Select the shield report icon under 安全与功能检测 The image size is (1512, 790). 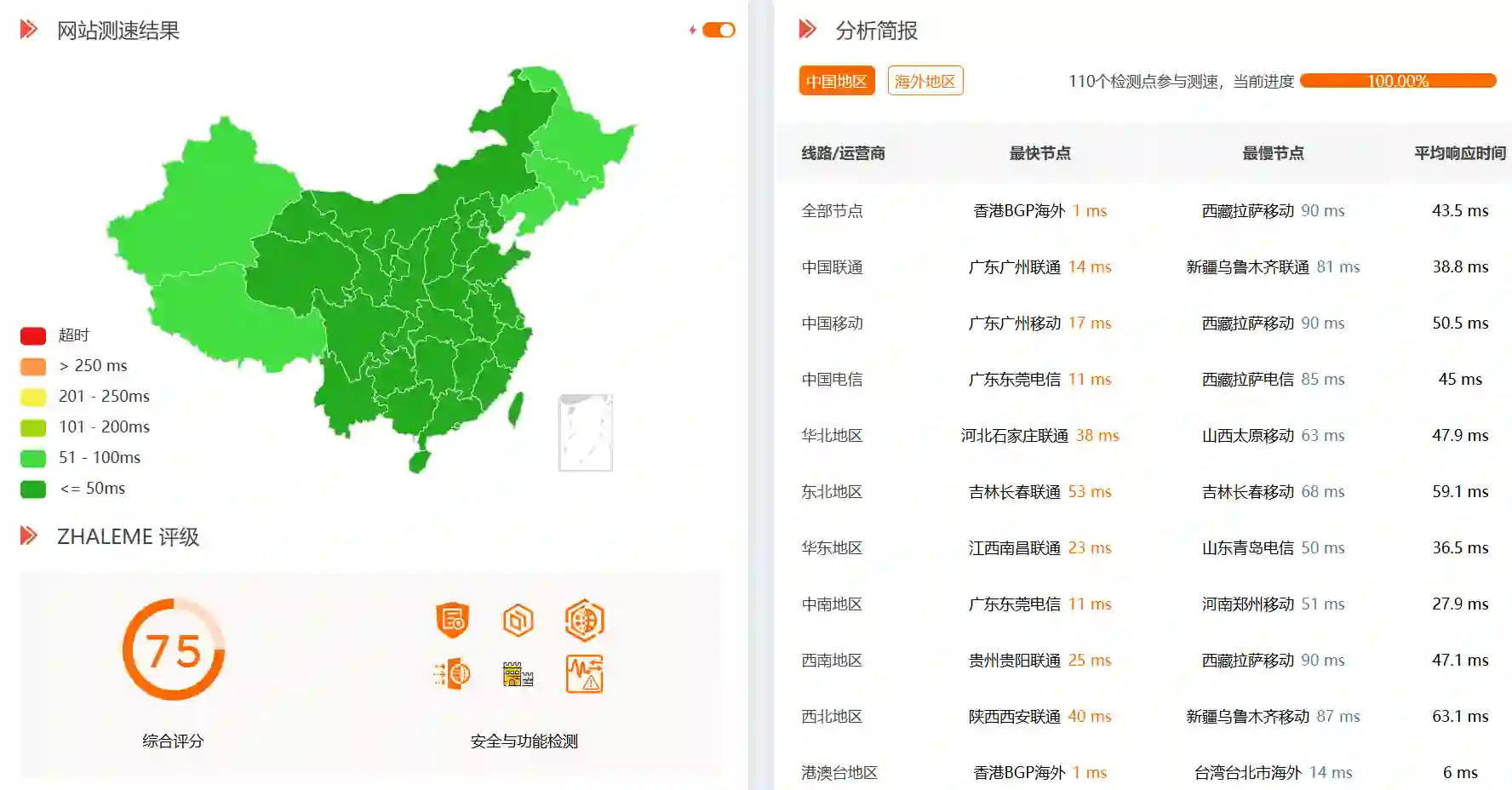click(x=451, y=620)
